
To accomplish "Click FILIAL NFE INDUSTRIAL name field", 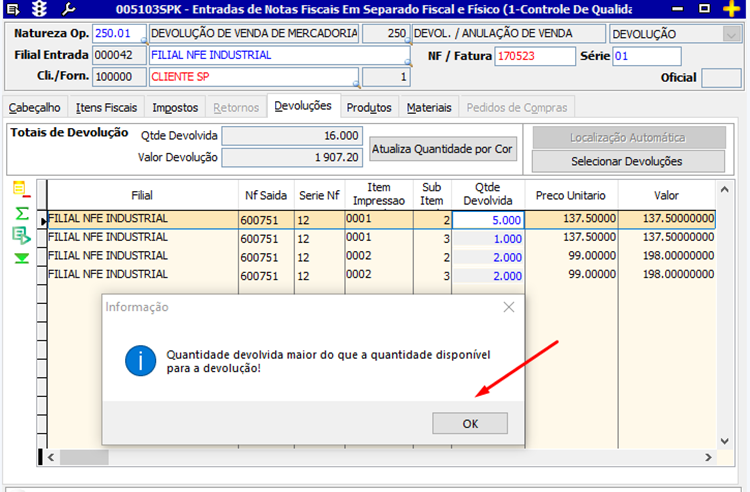I will click(280, 55).
